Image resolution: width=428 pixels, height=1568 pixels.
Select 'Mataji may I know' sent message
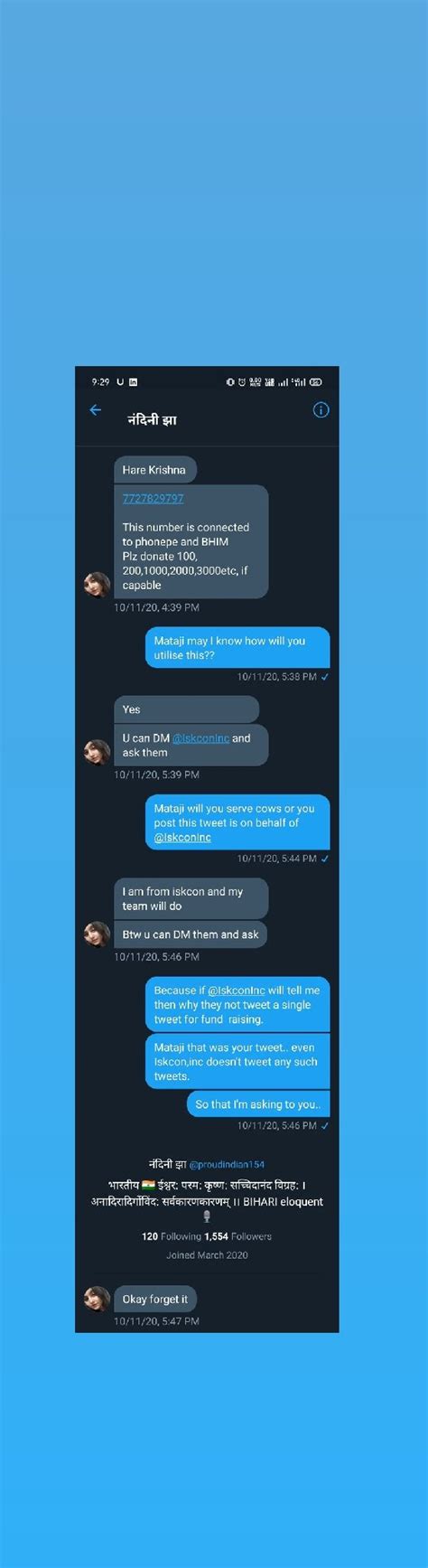[237, 648]
